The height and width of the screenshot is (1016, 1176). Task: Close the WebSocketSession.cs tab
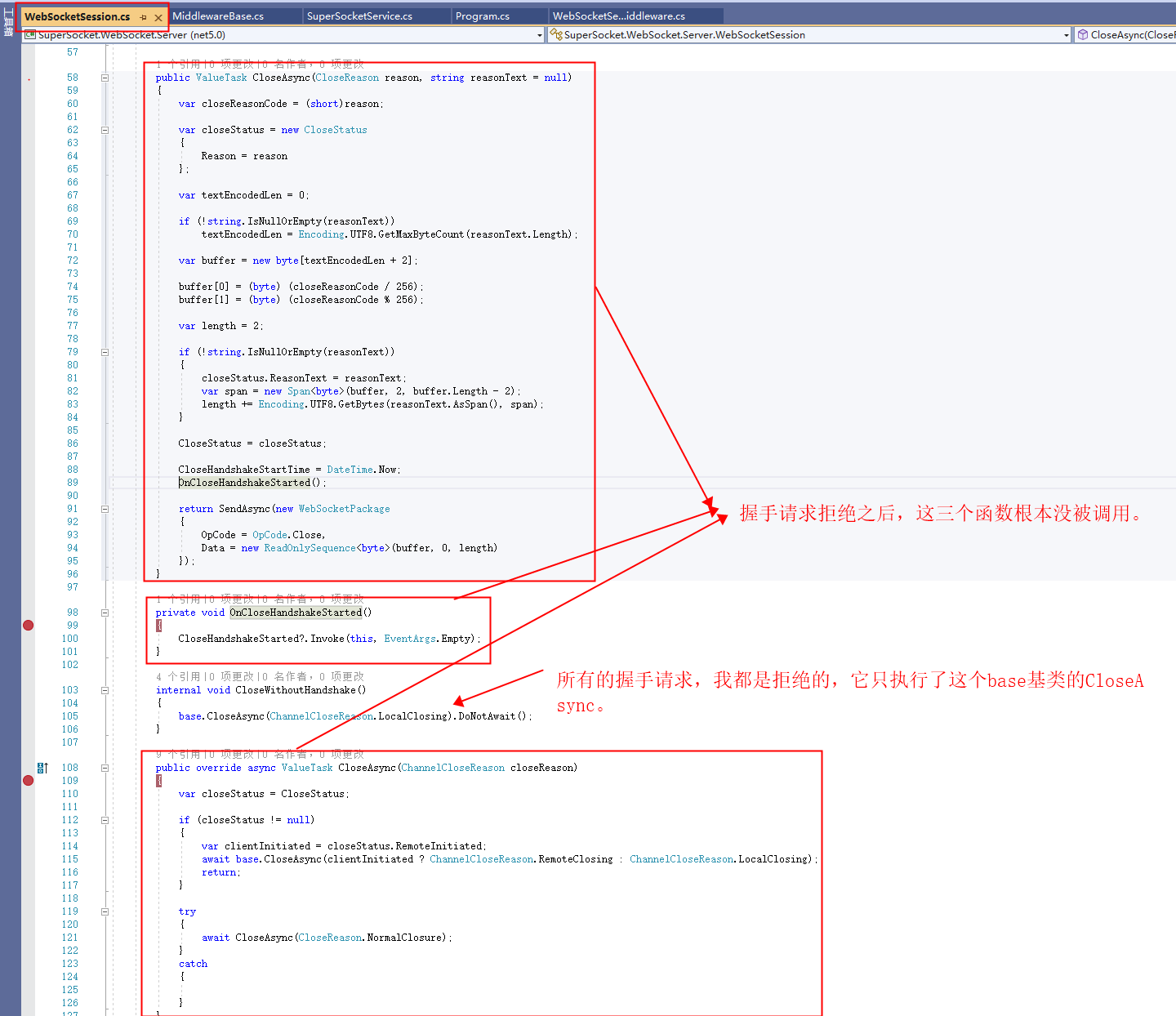158,16
